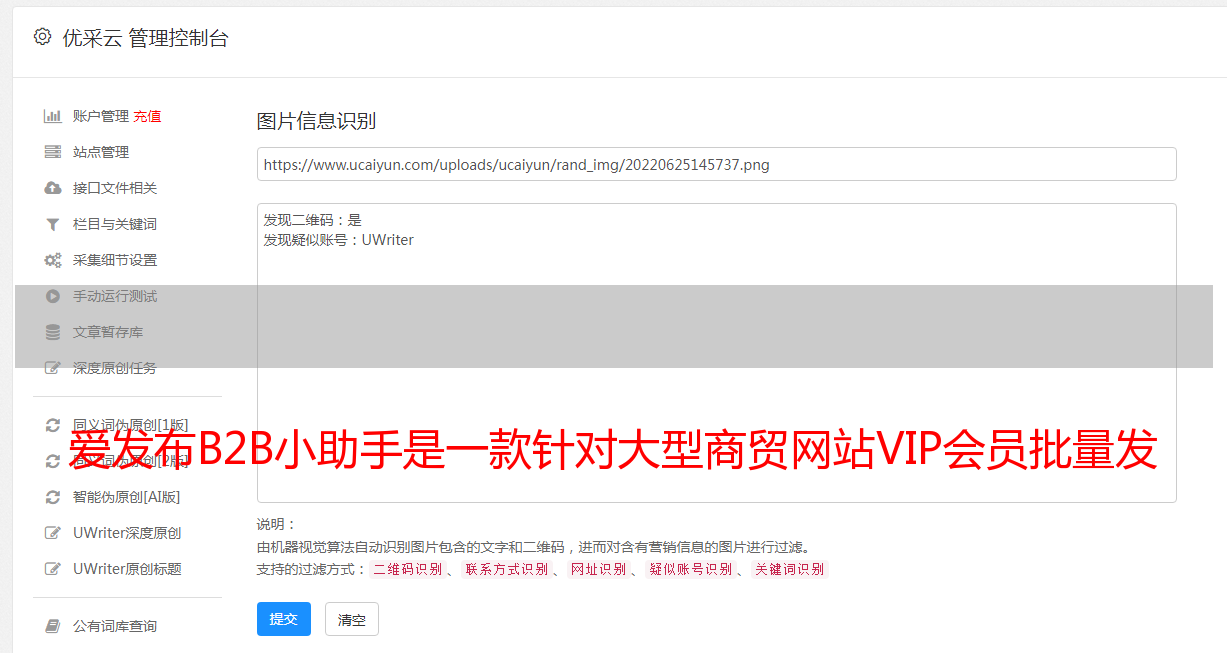Select the book icon for 公有词库查询
Image resolution: width=1227 pixels, height=653 pixels.
coord(53,626)
